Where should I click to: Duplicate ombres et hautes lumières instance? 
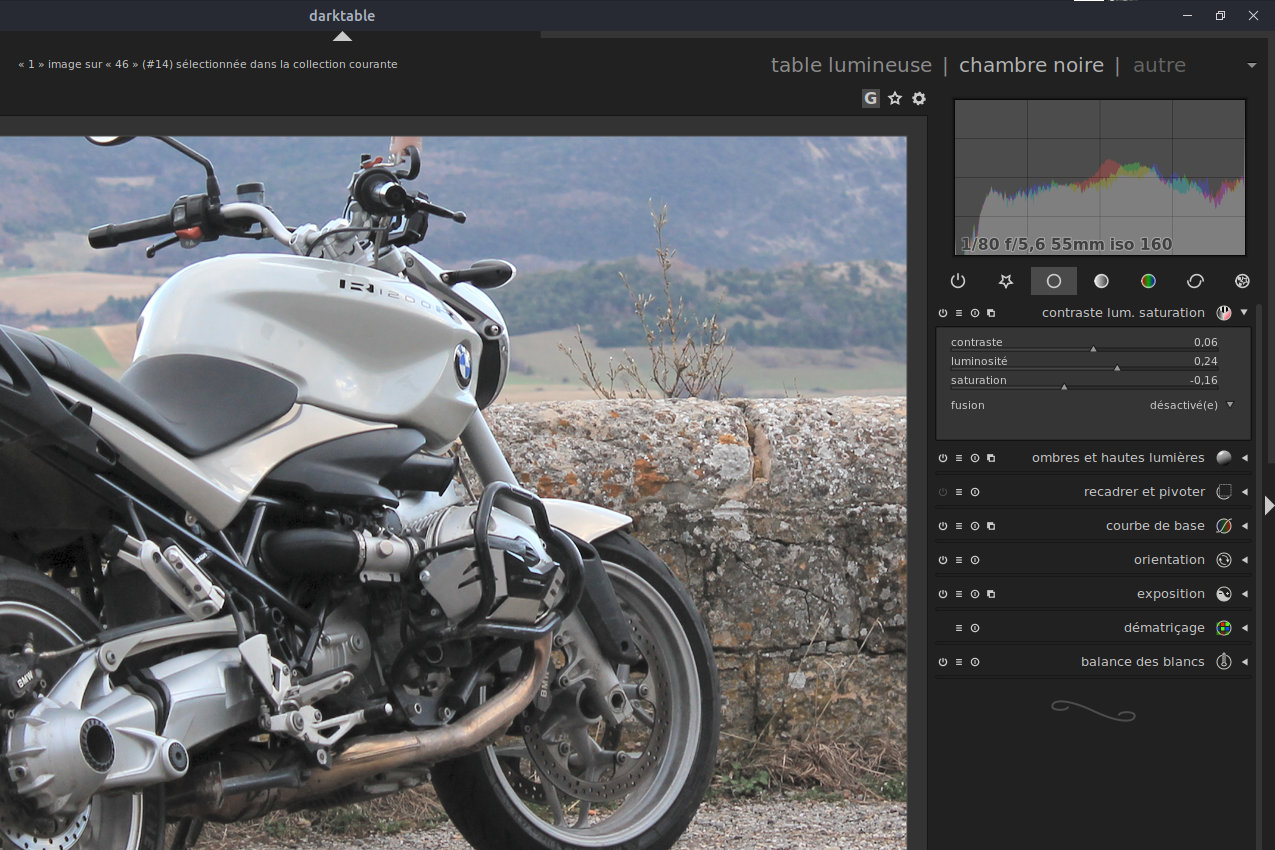(x=991, y=458)
